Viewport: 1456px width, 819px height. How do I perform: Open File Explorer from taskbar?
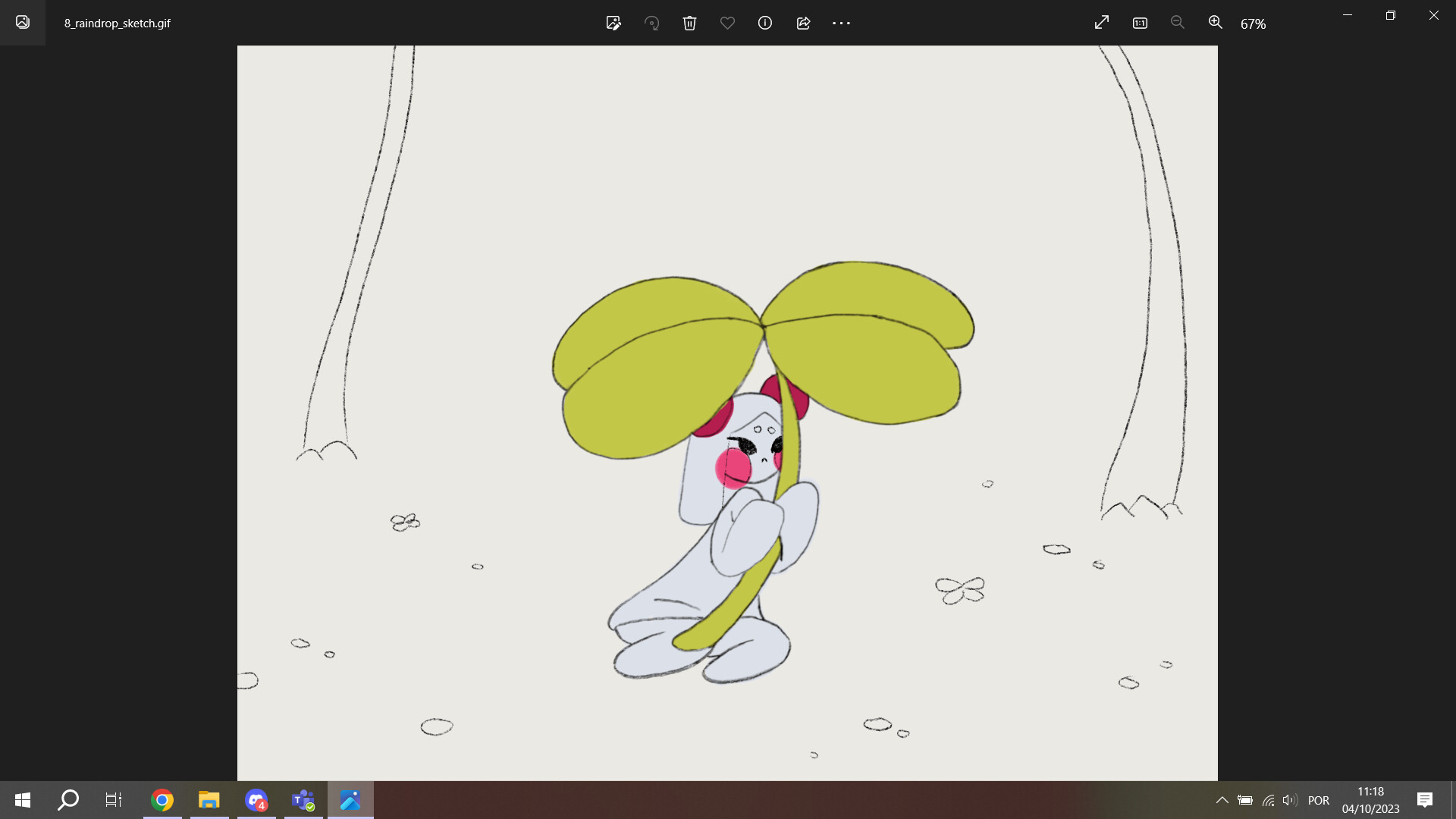[x=209, y=800]
